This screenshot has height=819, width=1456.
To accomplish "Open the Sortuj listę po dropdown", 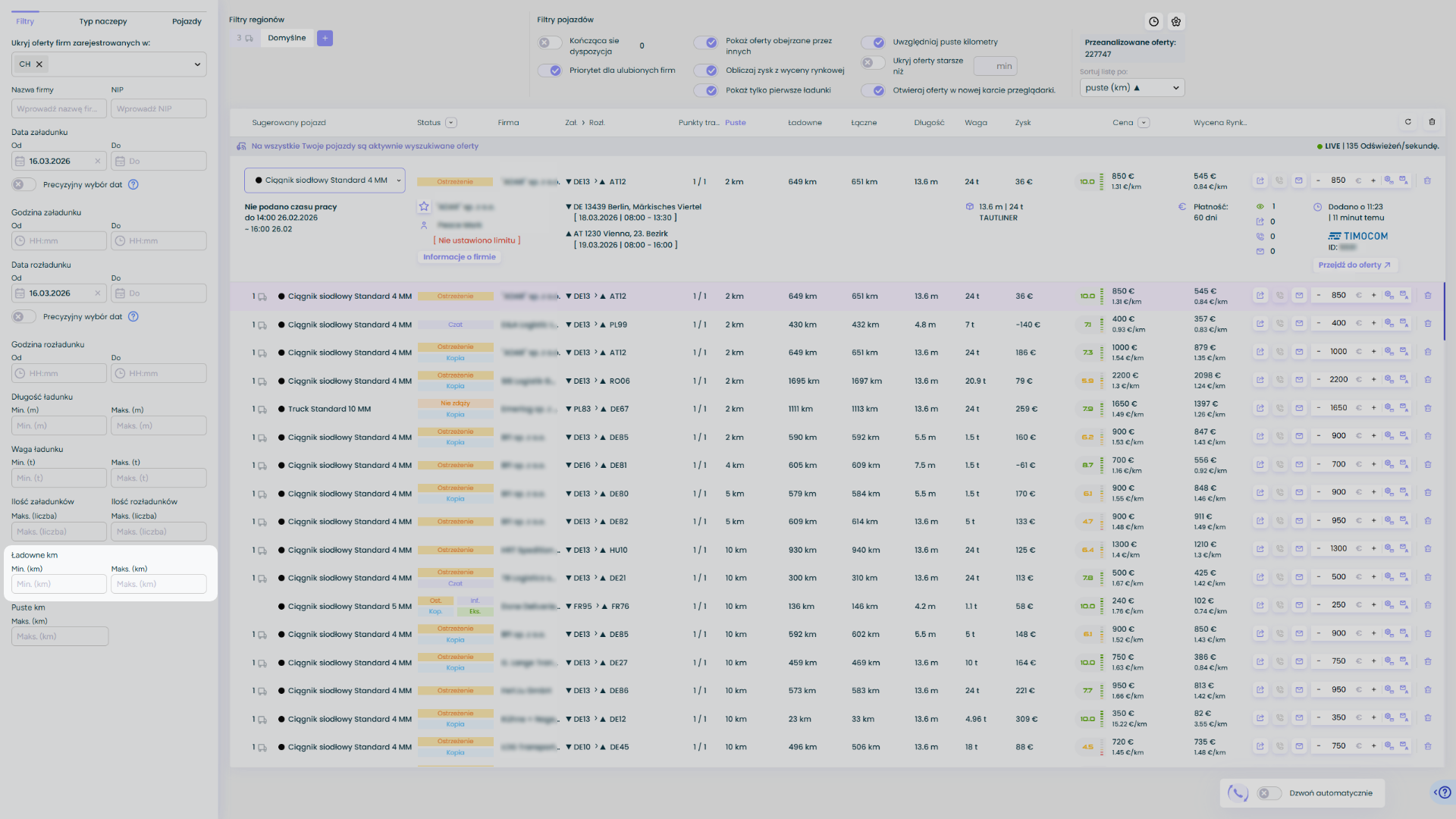I will coord(1131,88).
